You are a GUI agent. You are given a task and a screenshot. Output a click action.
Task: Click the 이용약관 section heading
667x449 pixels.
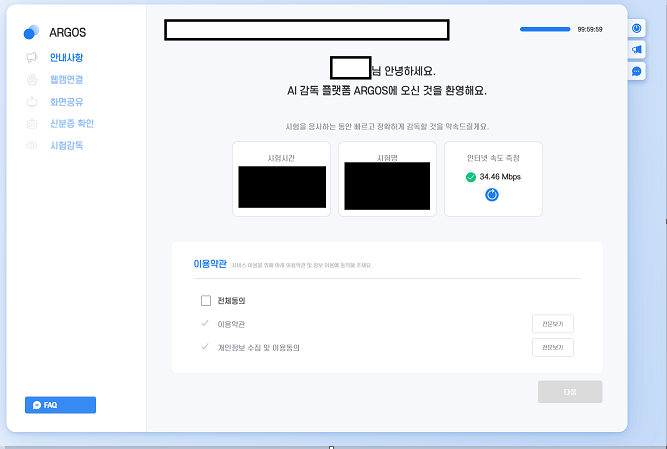(x=210, y=264)
